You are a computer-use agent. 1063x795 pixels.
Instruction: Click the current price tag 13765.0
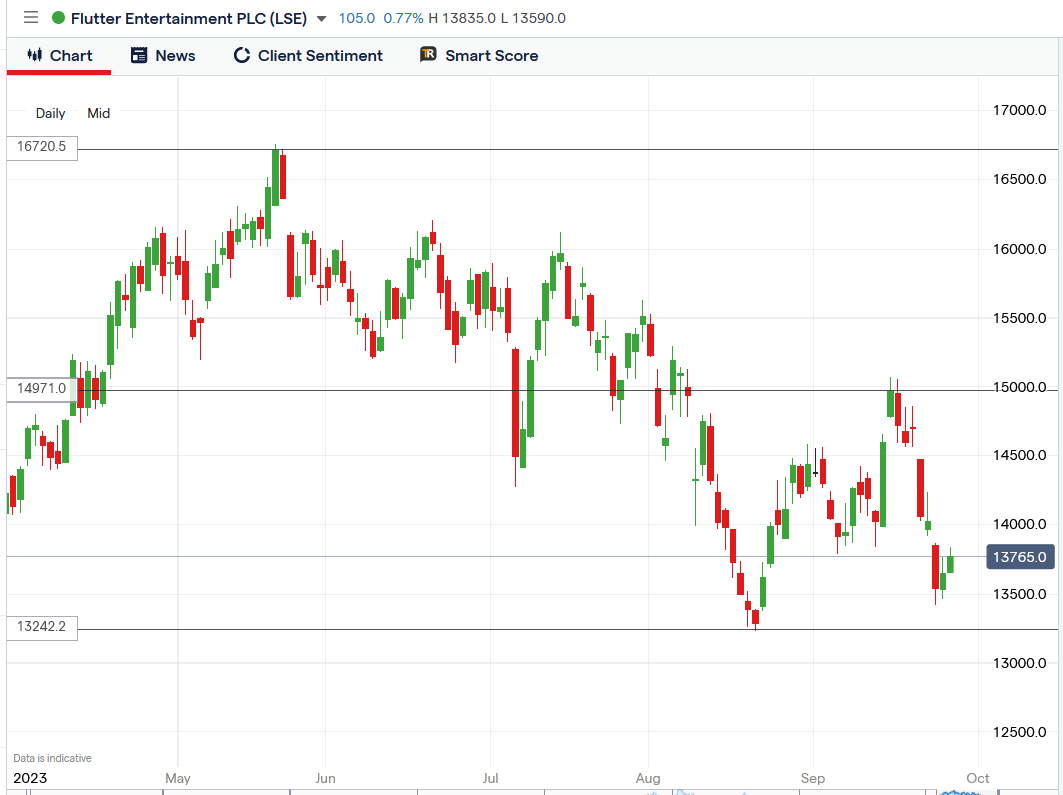point(1020,557)
